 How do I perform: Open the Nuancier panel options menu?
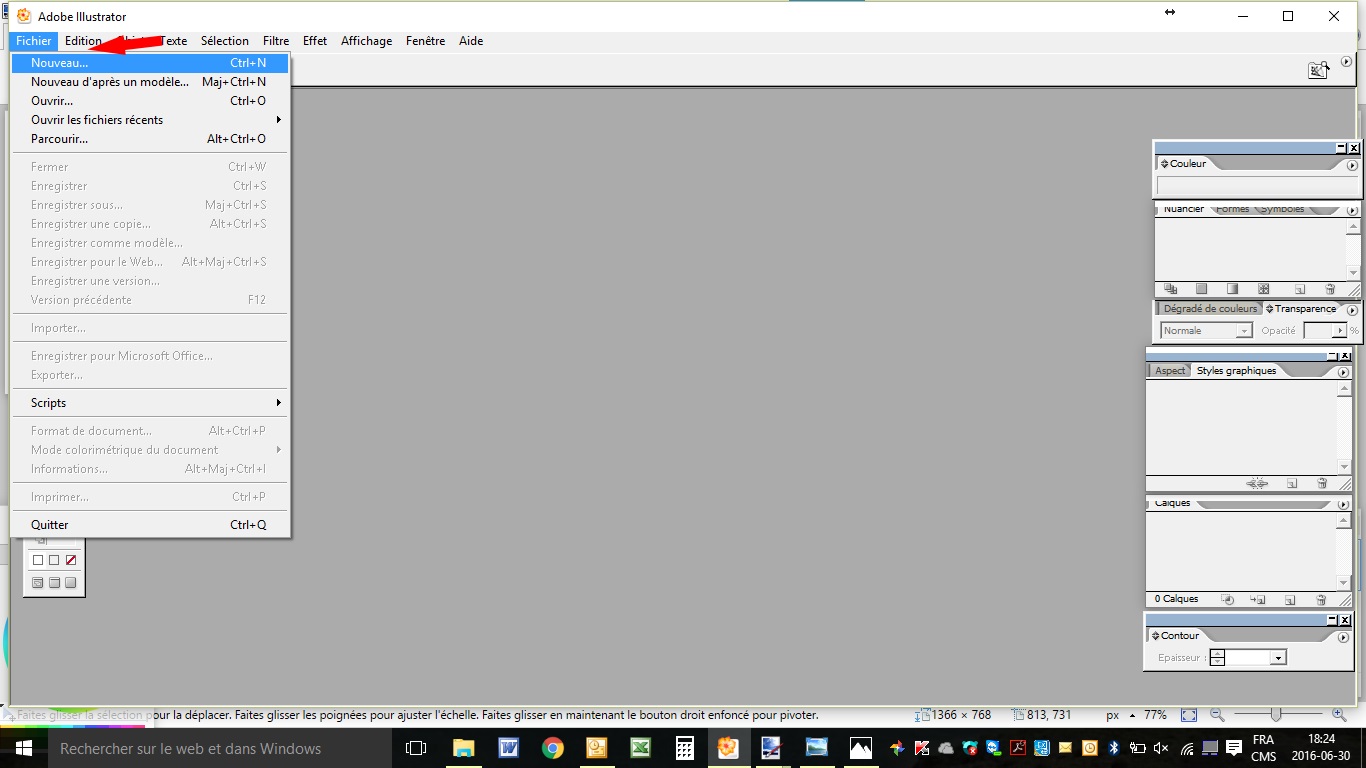[1352, 210]
